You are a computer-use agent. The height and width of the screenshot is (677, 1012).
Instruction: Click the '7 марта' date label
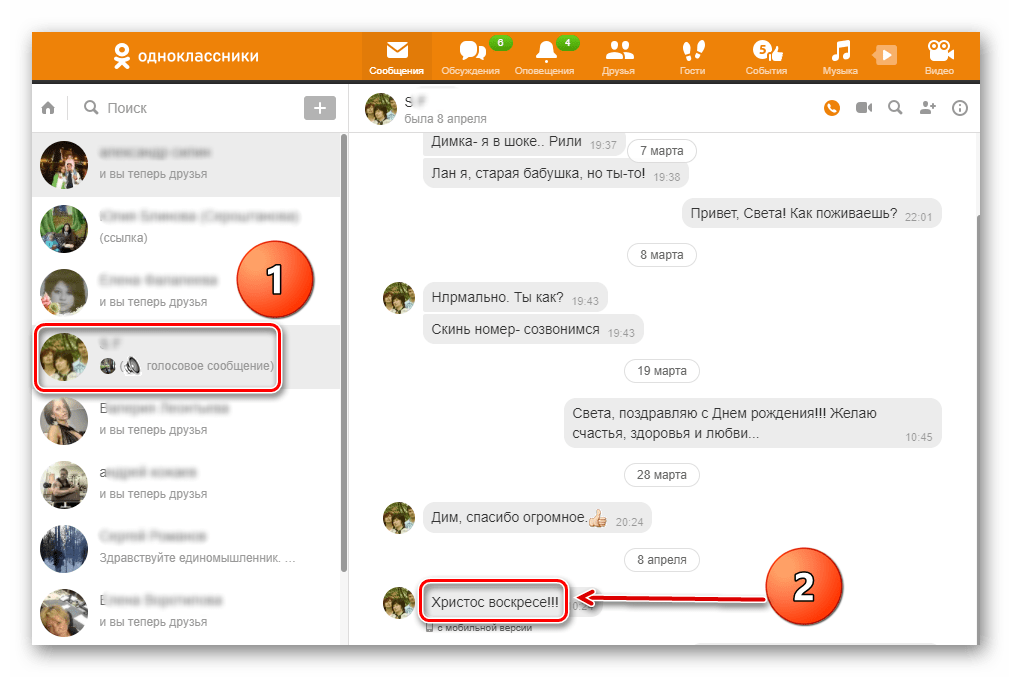point(662,151)
